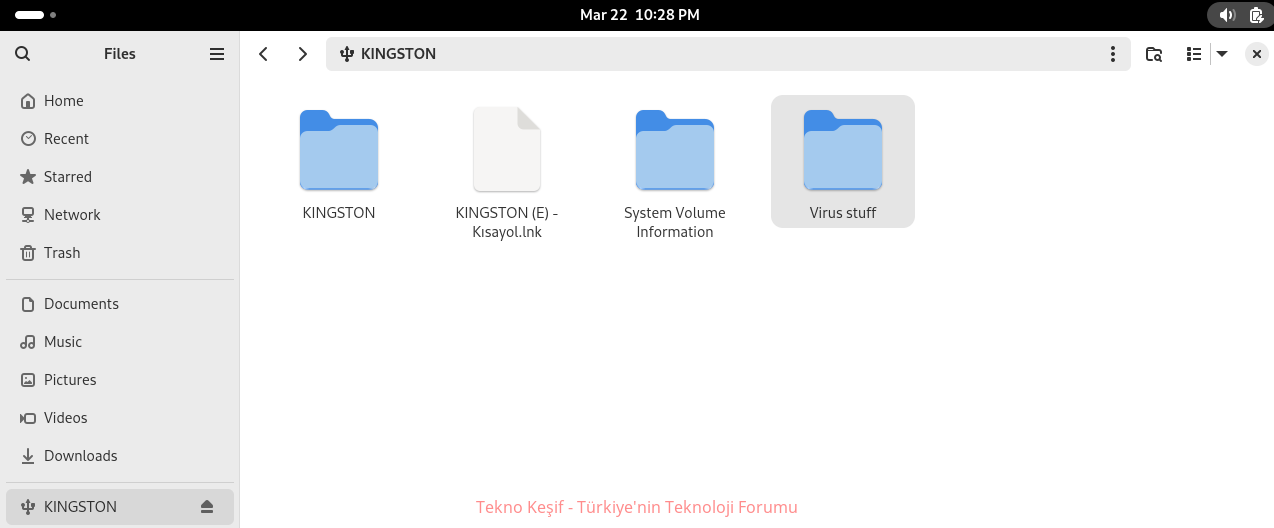This screenshot has width=1274, height=528.
Task: Open Trash in the sidebar
Action: click(120, 253)
